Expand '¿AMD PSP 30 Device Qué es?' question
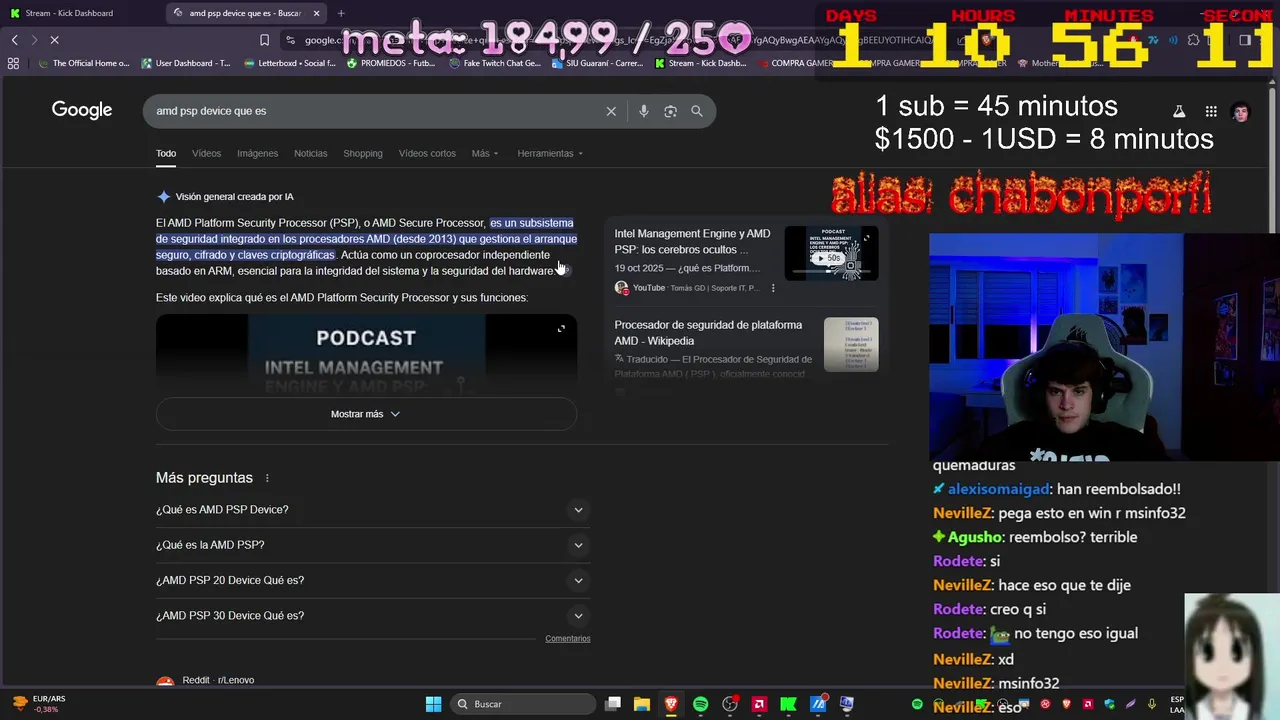Viewport: 1280px width, 720px height. point(373,616)
